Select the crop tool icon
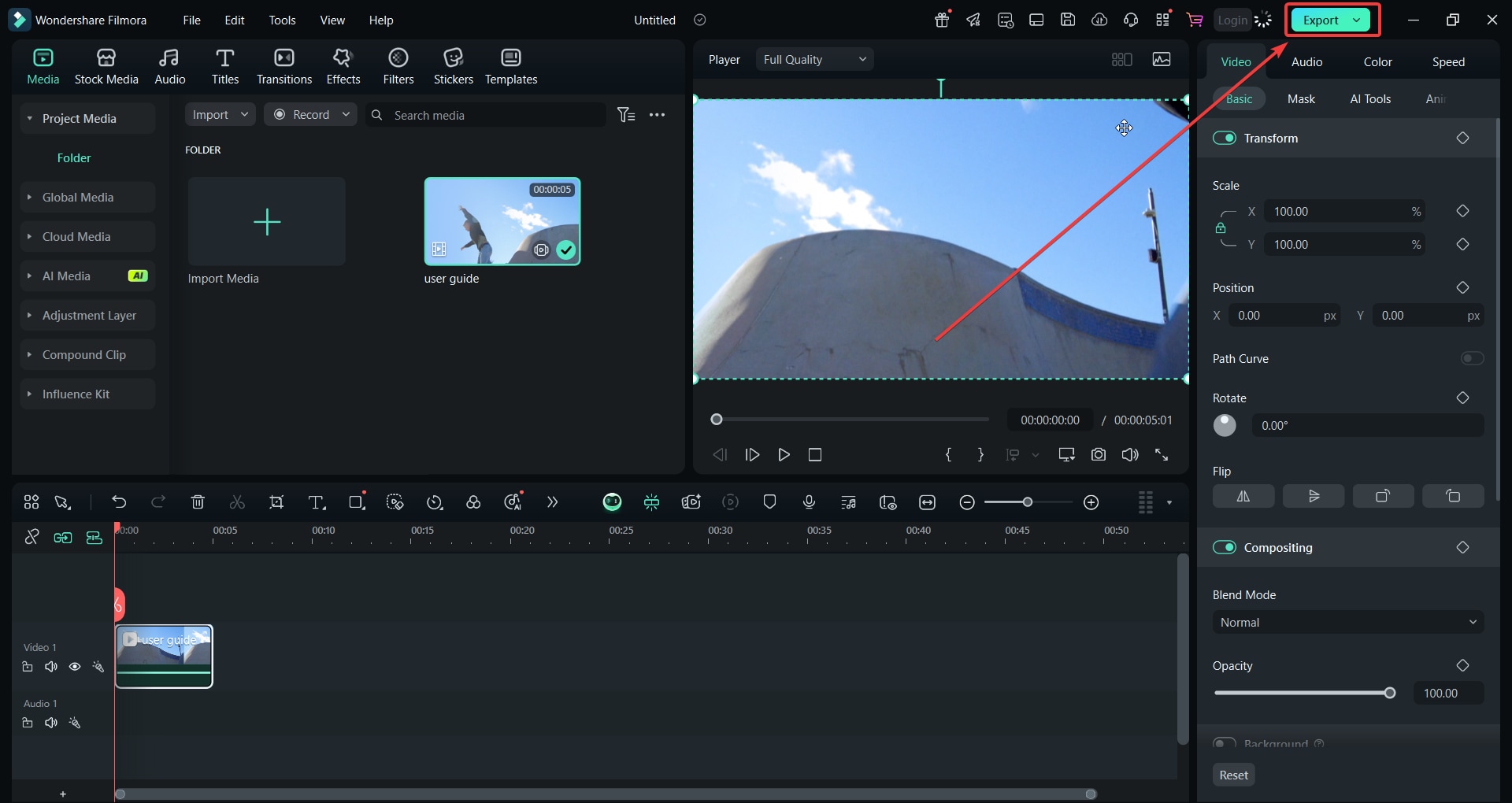The height and width of the screenshot is (803, 1512). (x=276, y=502)
